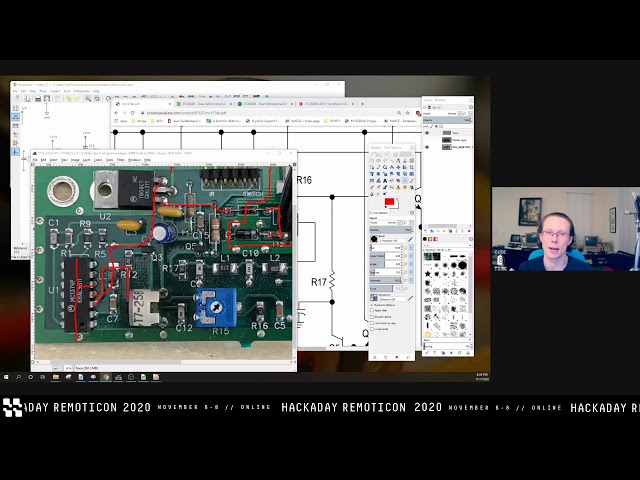Click the red foreground color swatch
640x480 pixels.
point(389,201)
